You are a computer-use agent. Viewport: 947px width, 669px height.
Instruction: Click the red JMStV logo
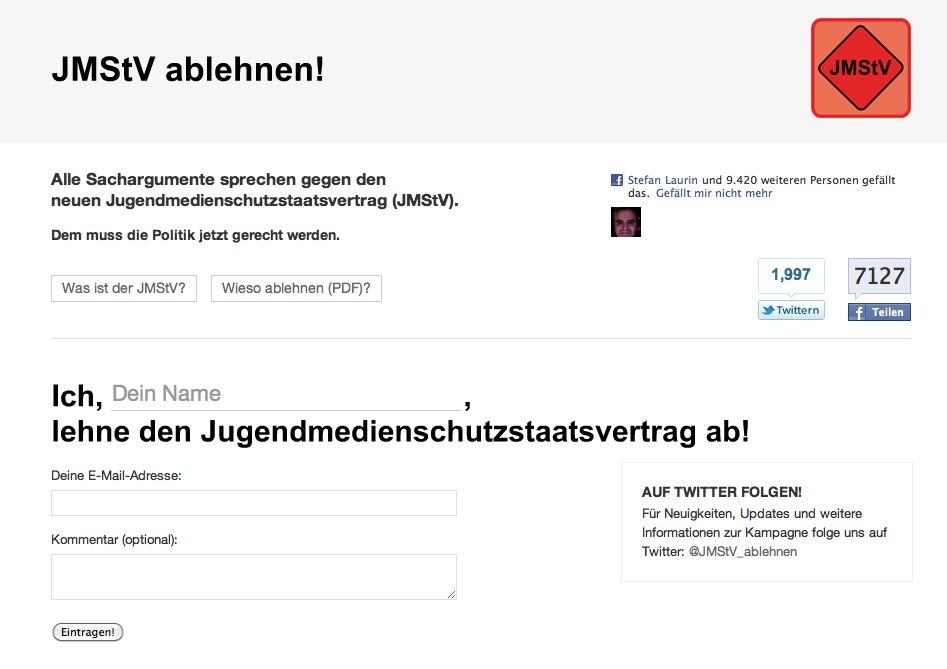pyautogui.click(x=860, y=68)
